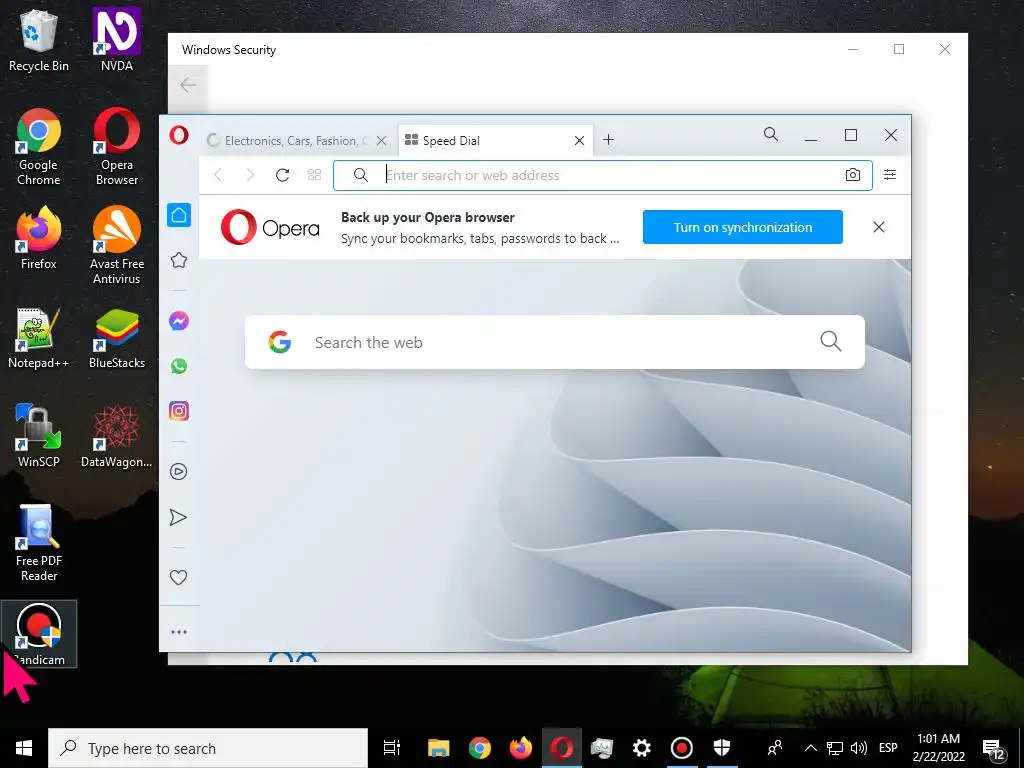Viewport: 1024px width, 768px height.
Task: Open the Opera main menu logo
Action: click(179, 135)
